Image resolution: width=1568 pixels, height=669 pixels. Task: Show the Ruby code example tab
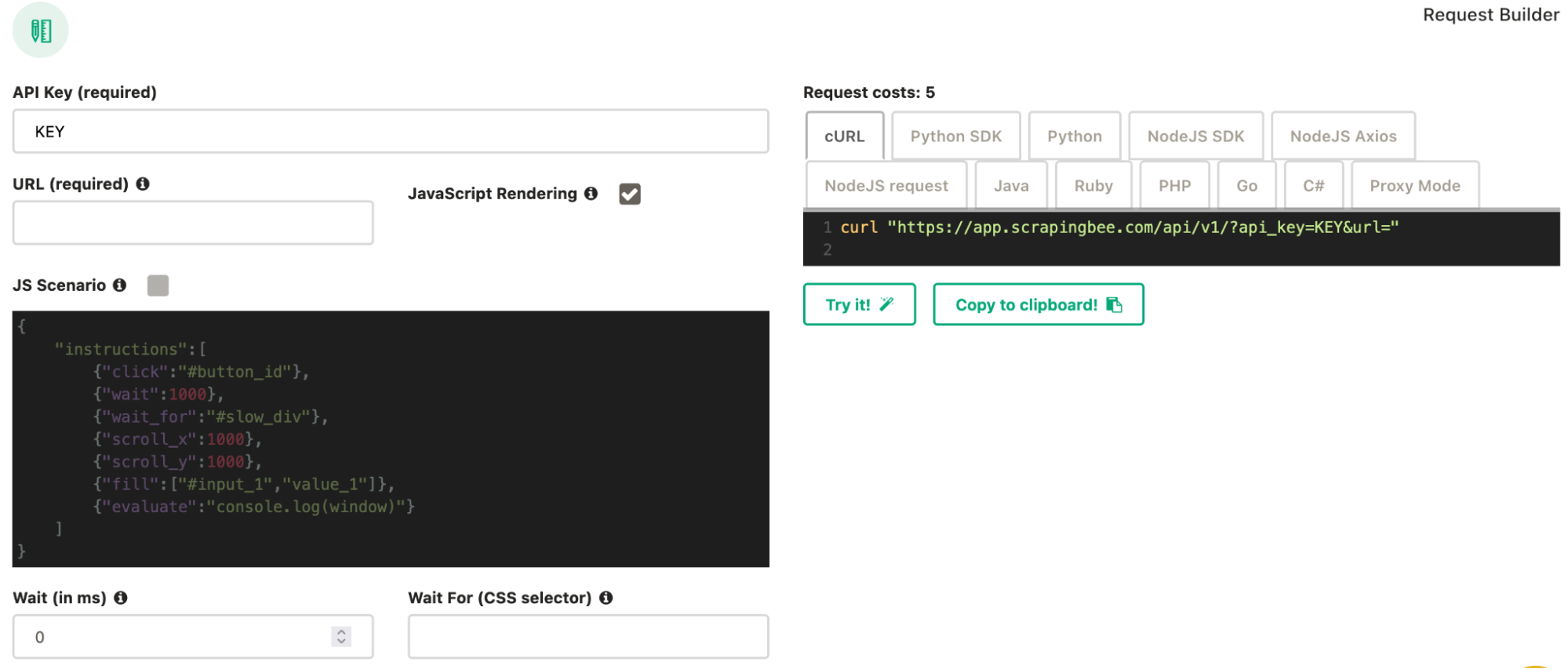(1093, 186)
